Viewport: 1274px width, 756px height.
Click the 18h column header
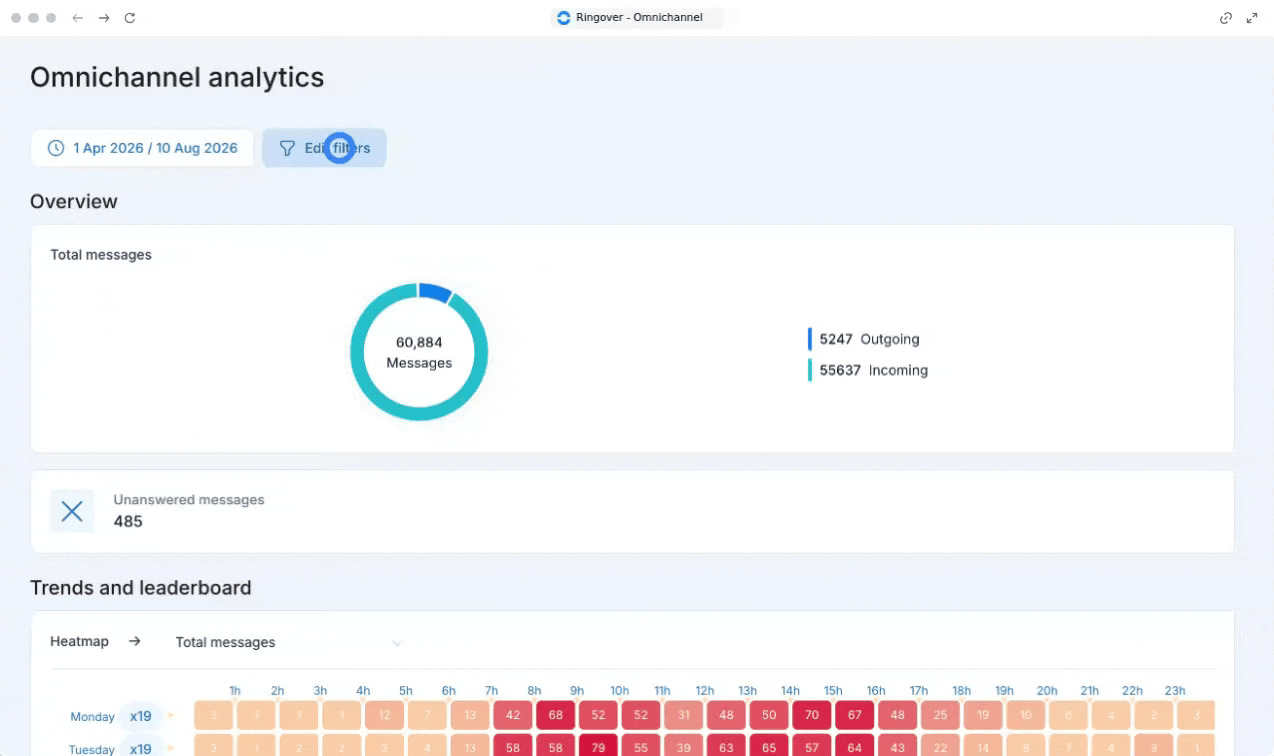pyautogui.click(x=961, y=690)
